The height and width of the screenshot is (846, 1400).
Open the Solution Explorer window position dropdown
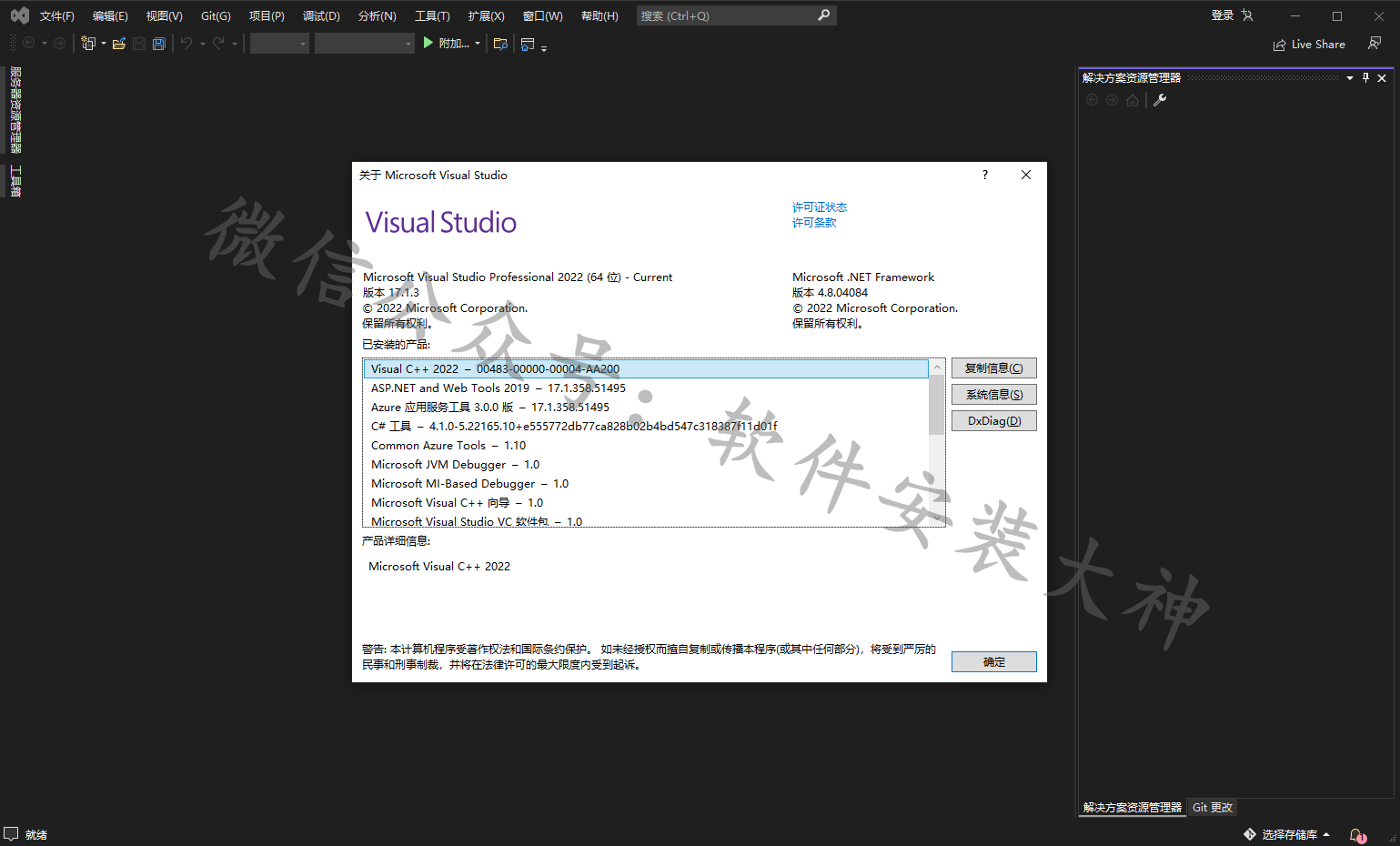pos(1350,78)
